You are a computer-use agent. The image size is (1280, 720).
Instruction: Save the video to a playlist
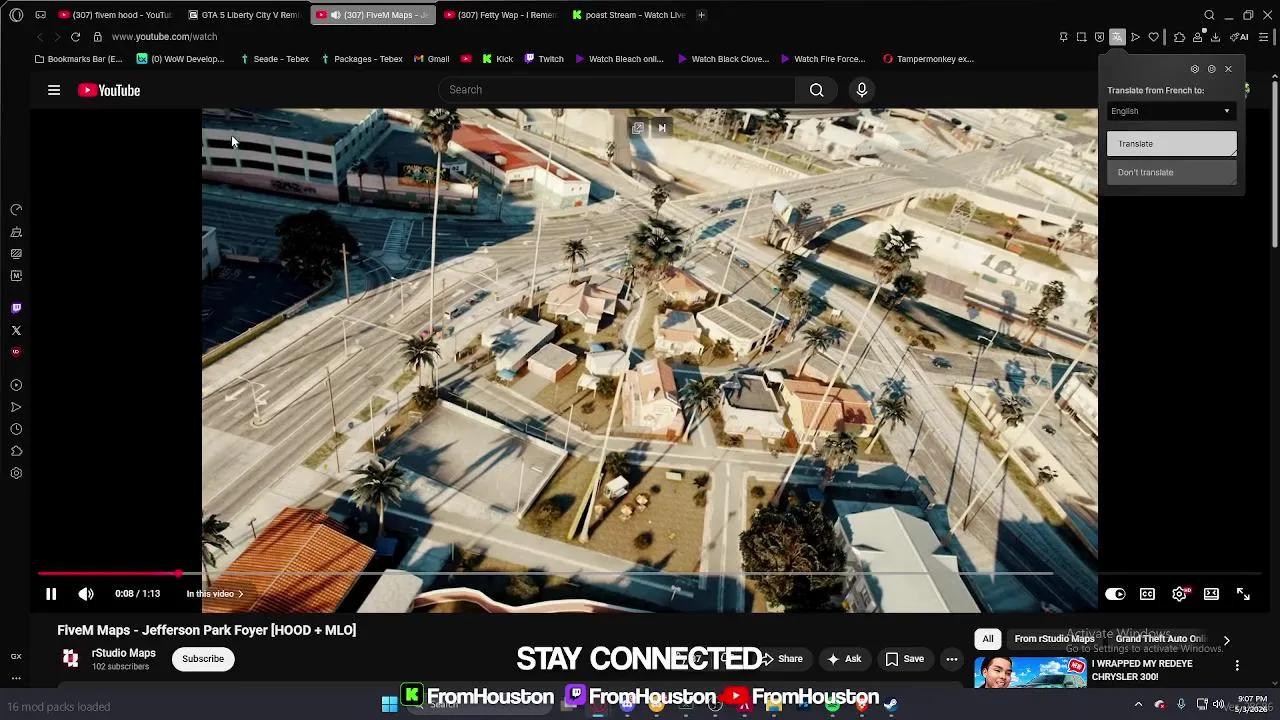(905, 659)
